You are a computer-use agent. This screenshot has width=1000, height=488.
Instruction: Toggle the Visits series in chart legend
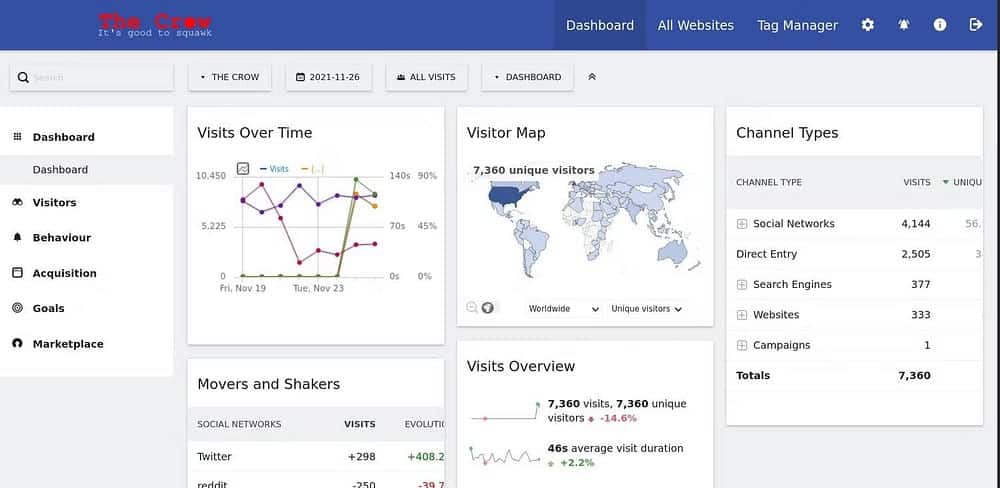[x=273, y=169]
